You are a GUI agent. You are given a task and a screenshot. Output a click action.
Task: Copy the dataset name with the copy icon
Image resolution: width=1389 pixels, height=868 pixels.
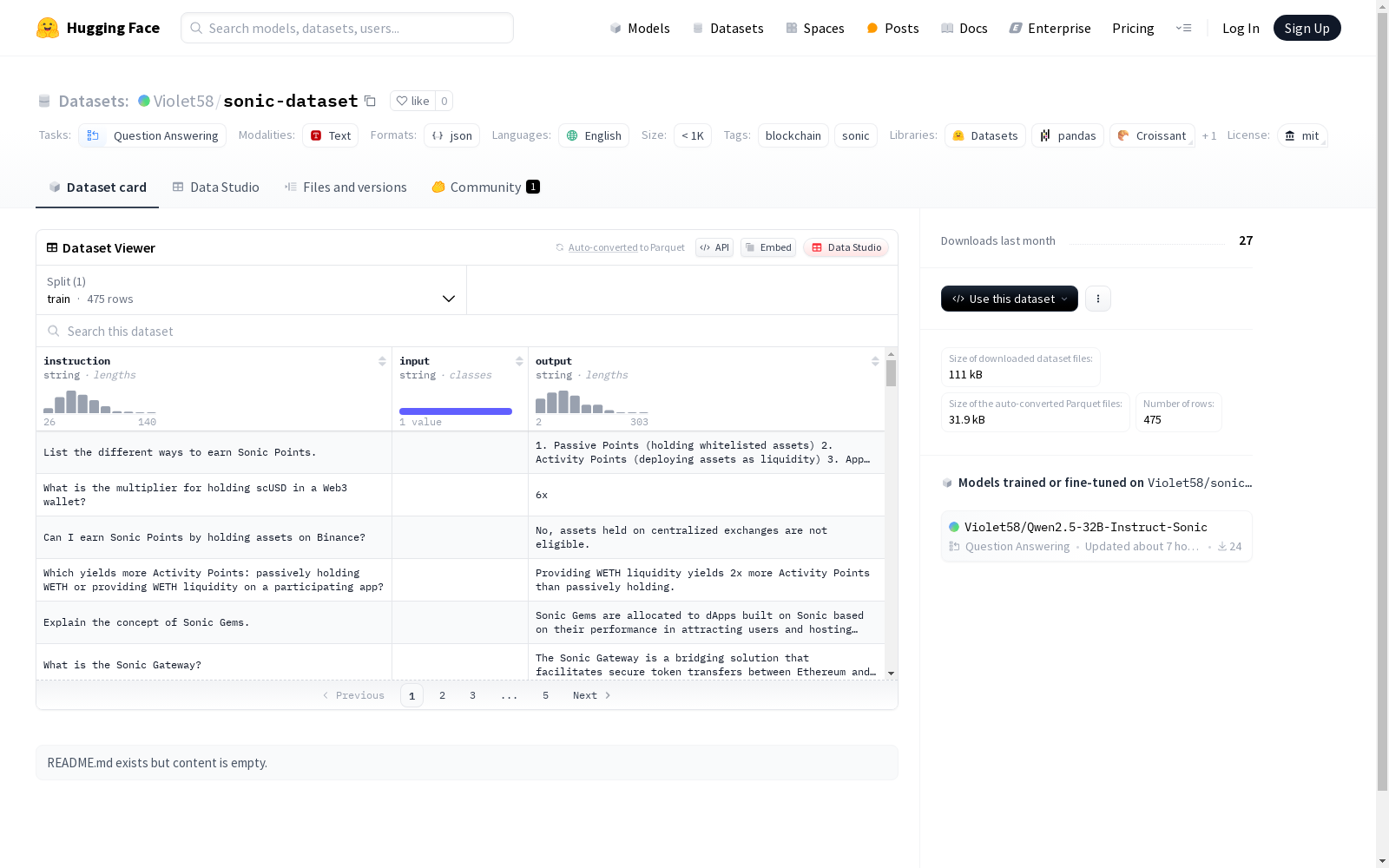point(370,101)
